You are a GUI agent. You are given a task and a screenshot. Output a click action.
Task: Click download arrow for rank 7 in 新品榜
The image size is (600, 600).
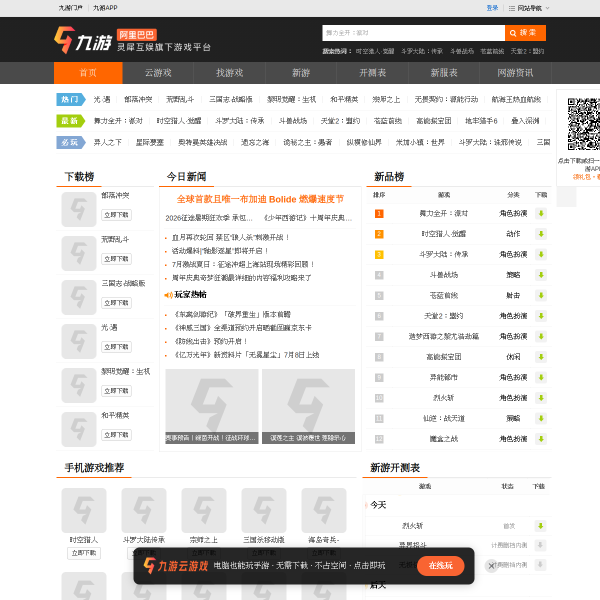[541, 337]
